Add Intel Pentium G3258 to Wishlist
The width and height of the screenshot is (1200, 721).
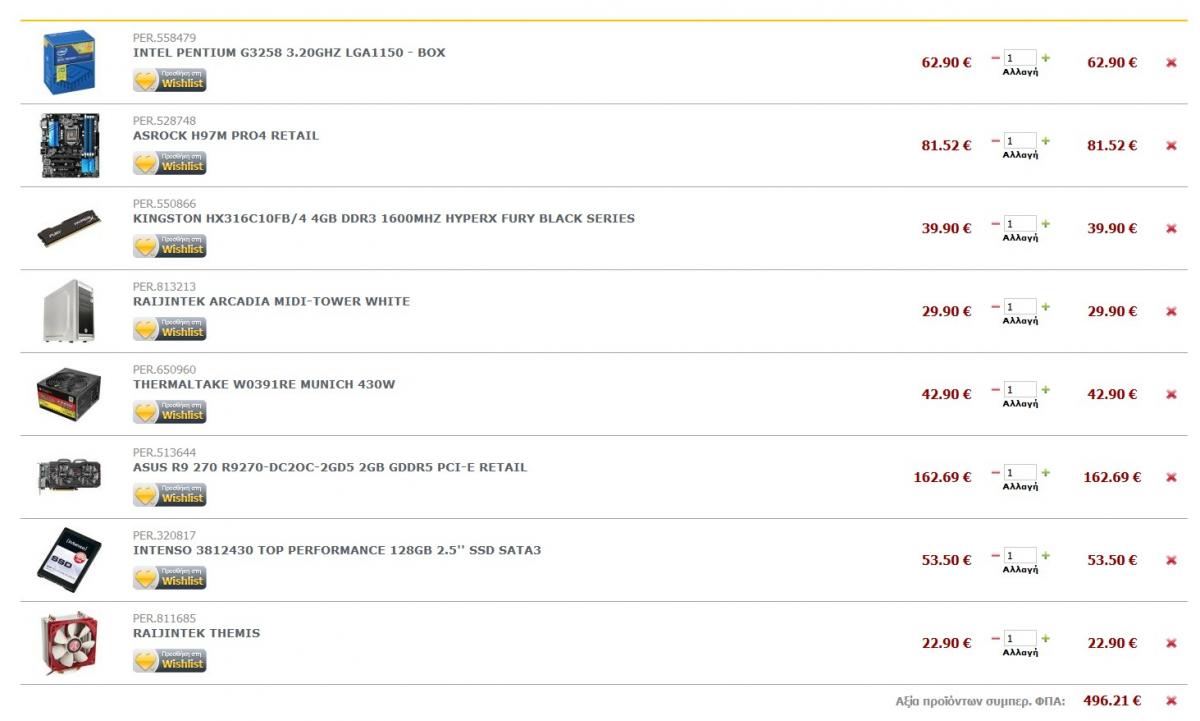click(170, 80)
